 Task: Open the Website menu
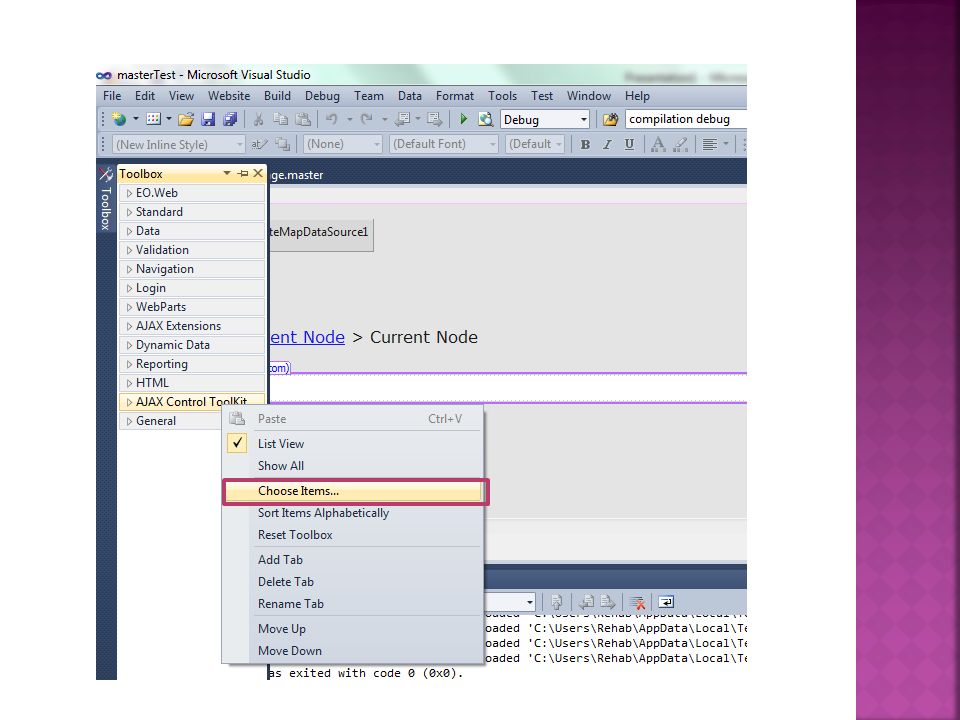tap(229, 96)
